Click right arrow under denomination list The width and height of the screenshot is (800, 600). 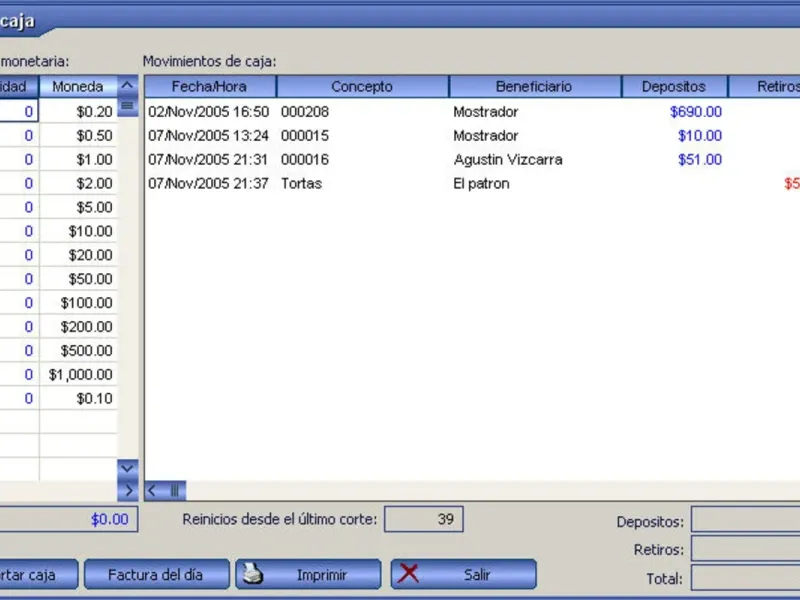click(x=128, y=491)
